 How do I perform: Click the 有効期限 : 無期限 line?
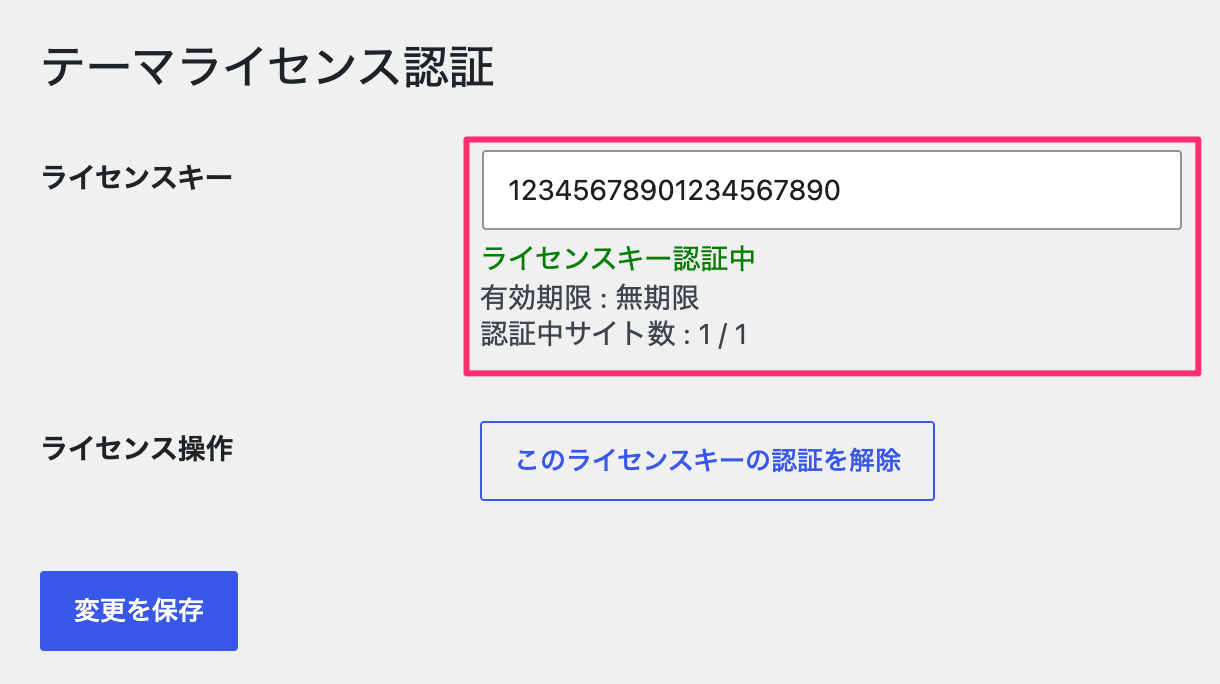coord(590,298)
